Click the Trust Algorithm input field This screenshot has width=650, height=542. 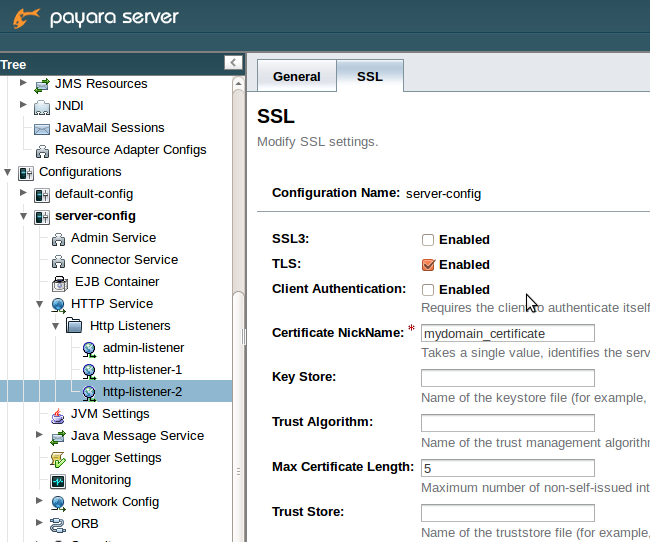coord(508,423)
